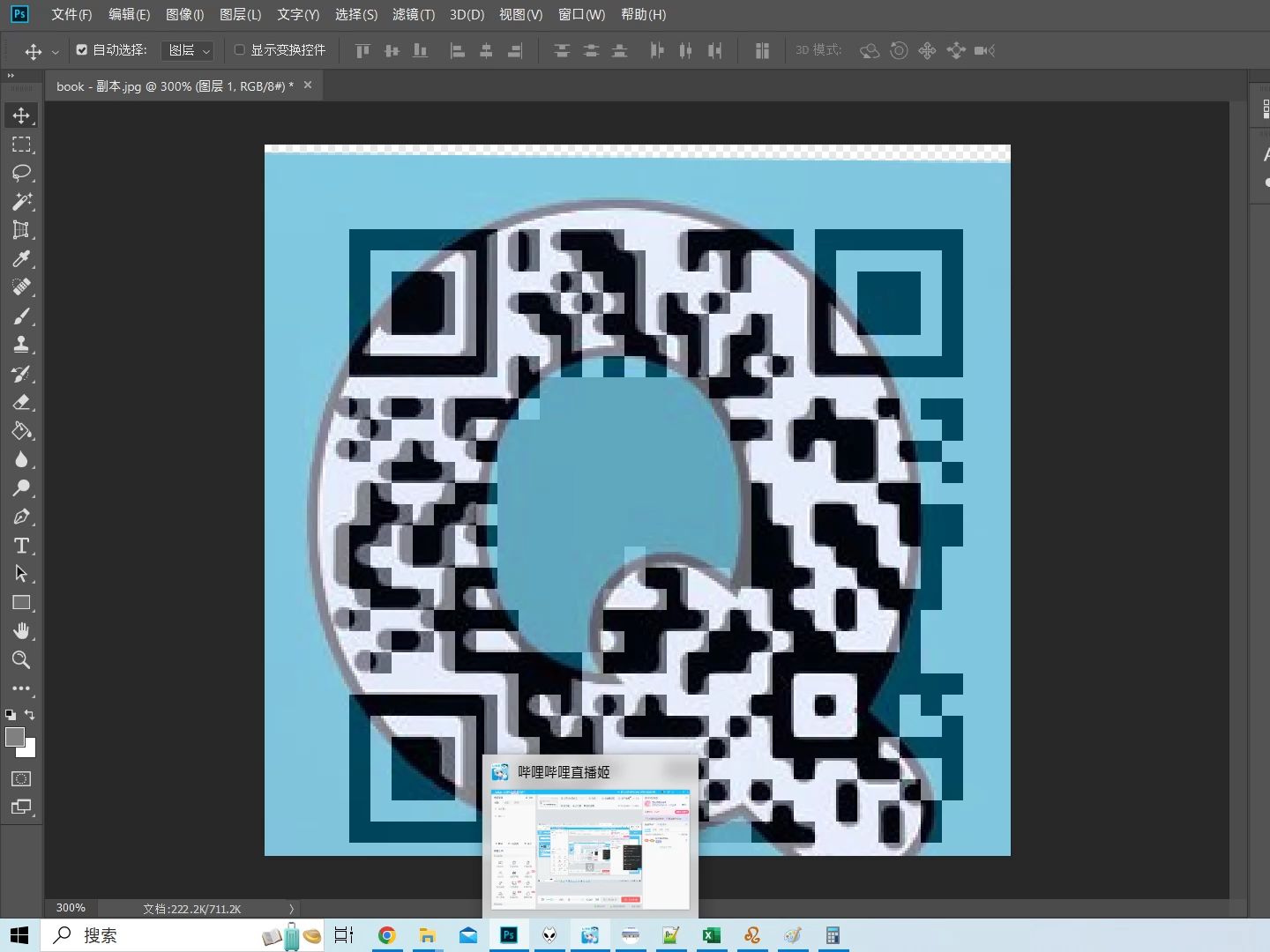The width and height of the screenshot is (1270, 952).
Task: Select the Crop tool
Action: pos(21,230)
